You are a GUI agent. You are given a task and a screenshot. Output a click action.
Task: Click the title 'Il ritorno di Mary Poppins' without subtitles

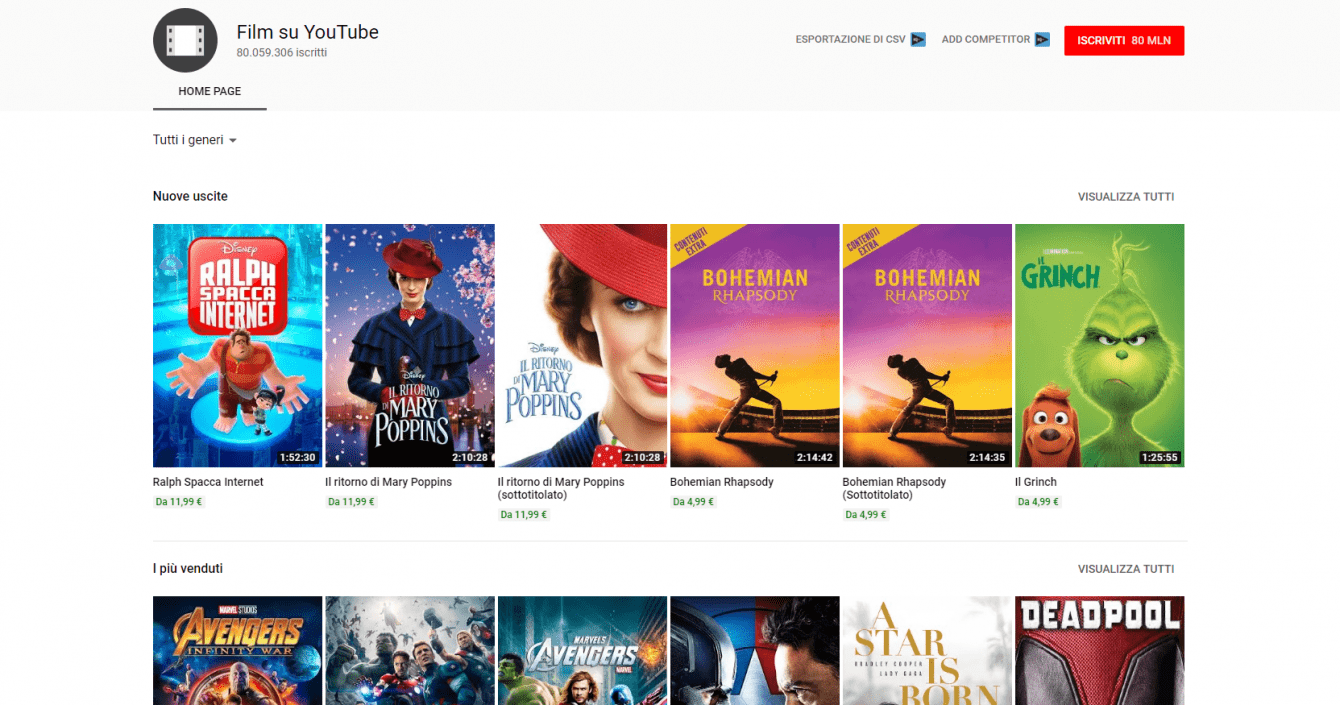tap(389, 482)
